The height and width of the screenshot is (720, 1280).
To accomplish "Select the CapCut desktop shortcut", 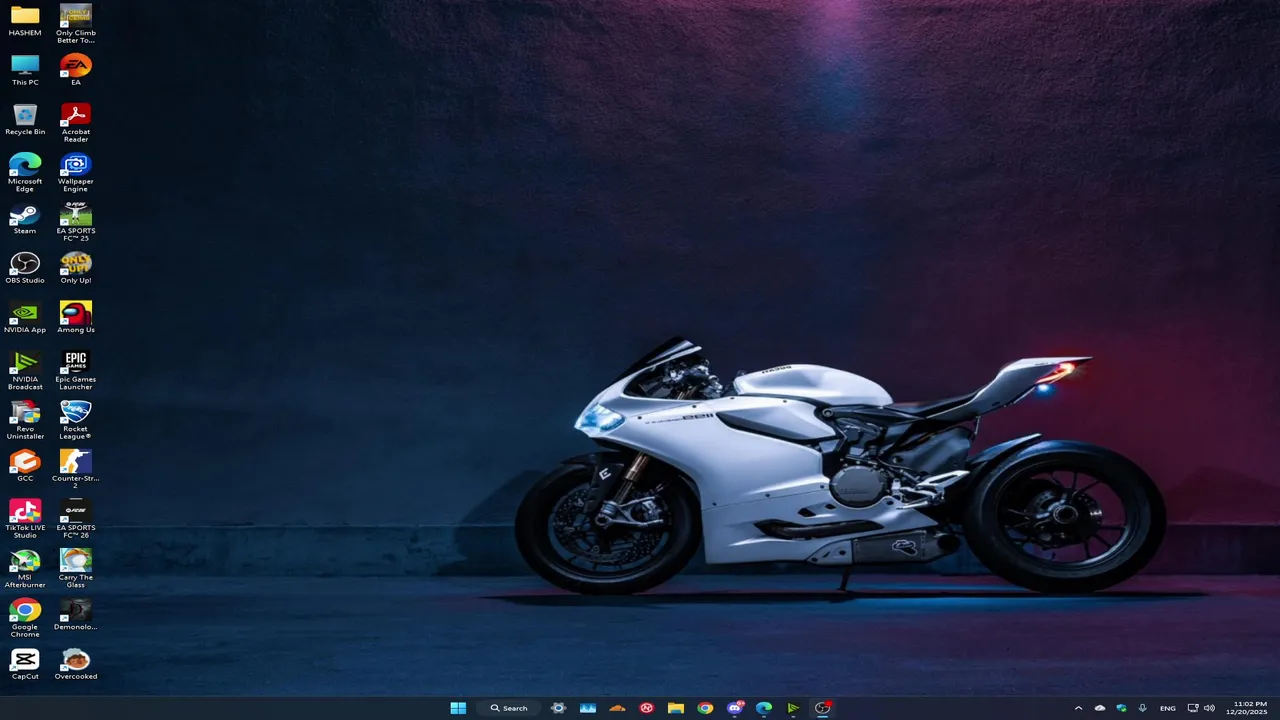I will pyautogui.click(x=25, y=664).
